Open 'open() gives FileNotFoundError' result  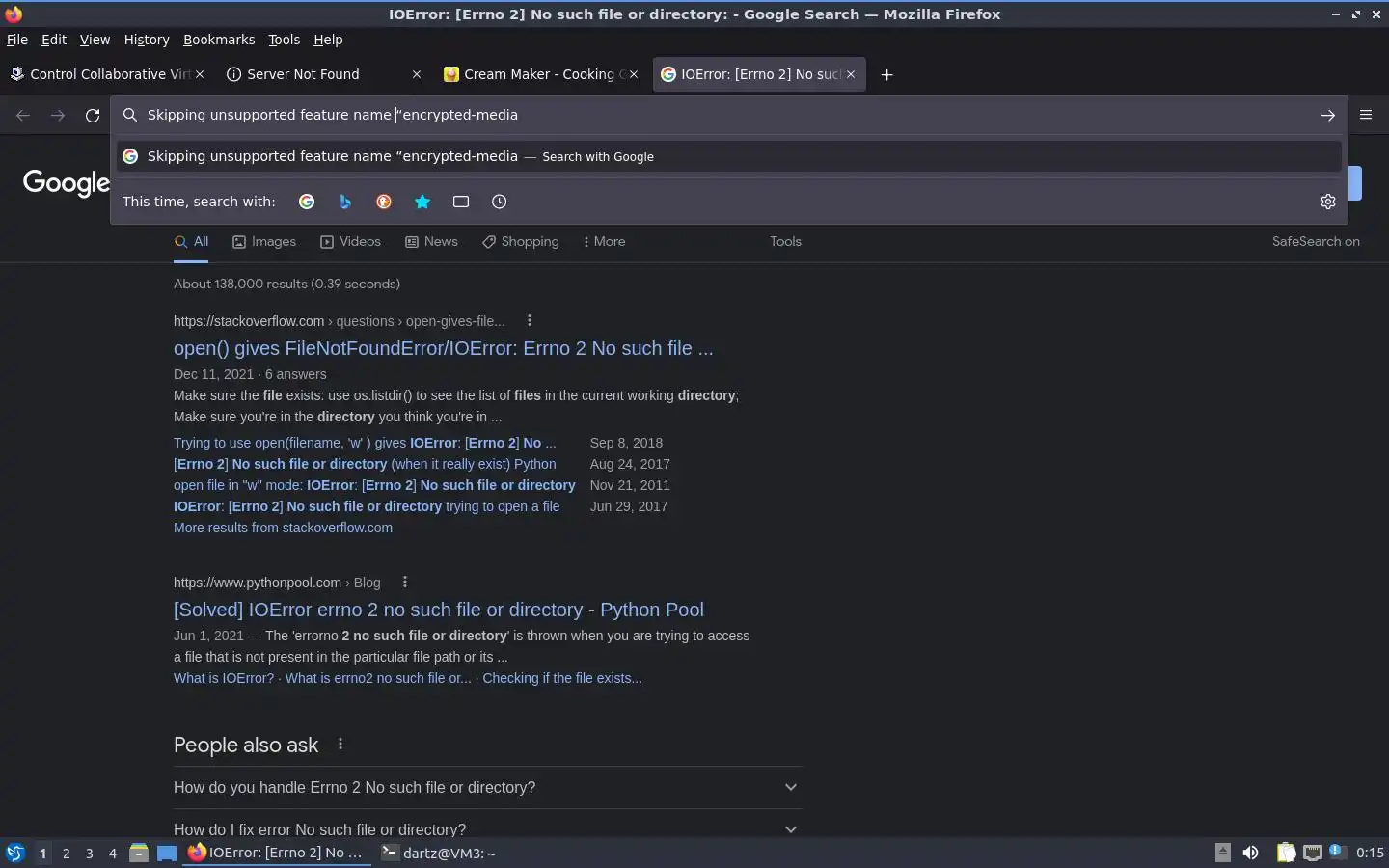click(x=444, y=348)
